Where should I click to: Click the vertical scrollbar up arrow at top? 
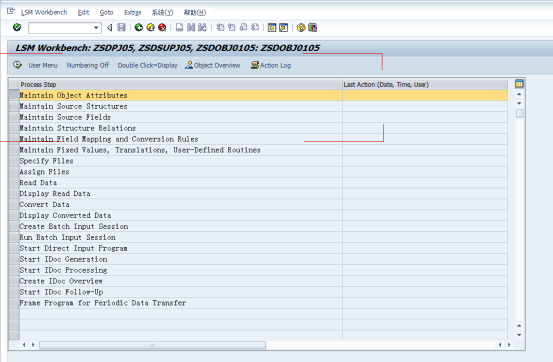519,94
